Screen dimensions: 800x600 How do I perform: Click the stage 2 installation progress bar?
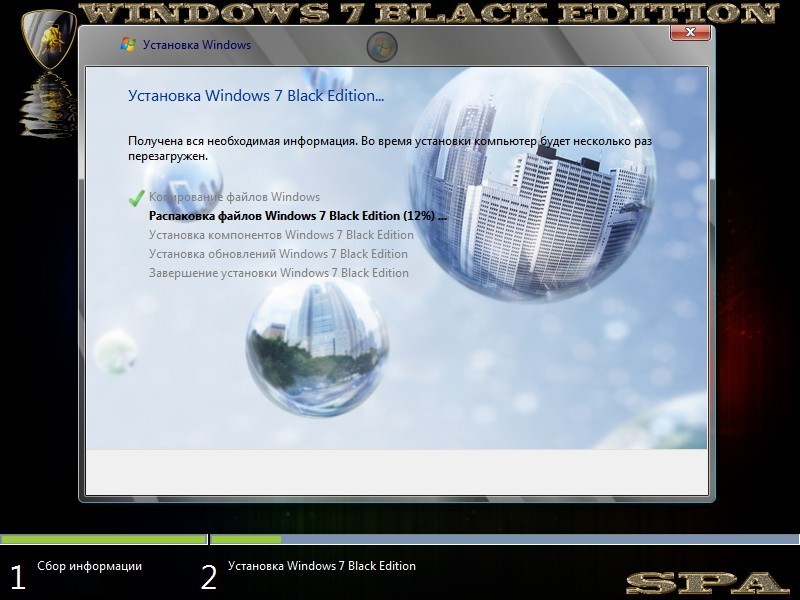tap(505, 539)
